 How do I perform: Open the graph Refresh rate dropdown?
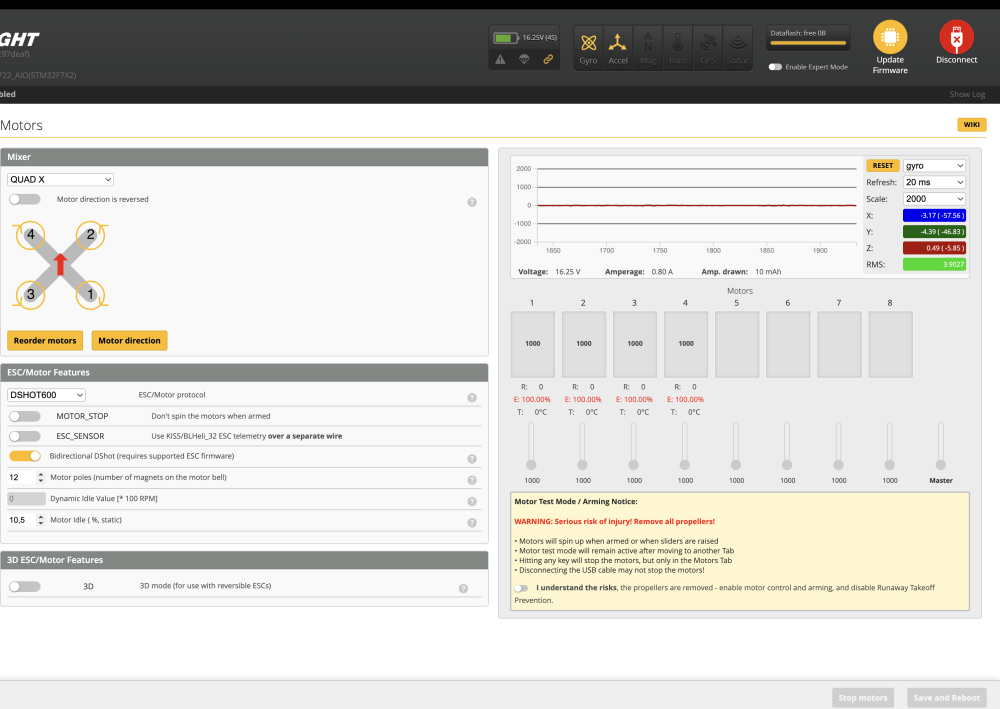click(934, 183)
